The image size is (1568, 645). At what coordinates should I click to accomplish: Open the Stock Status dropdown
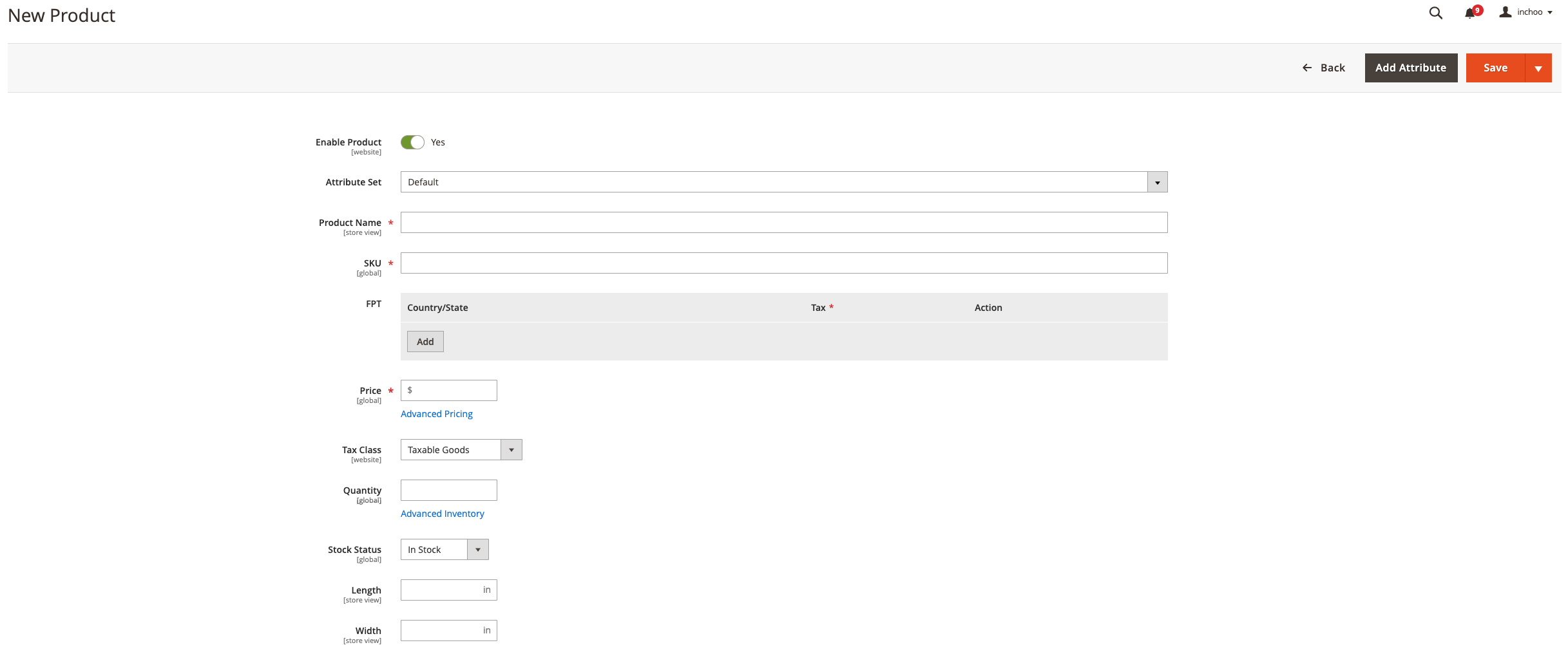445,550
